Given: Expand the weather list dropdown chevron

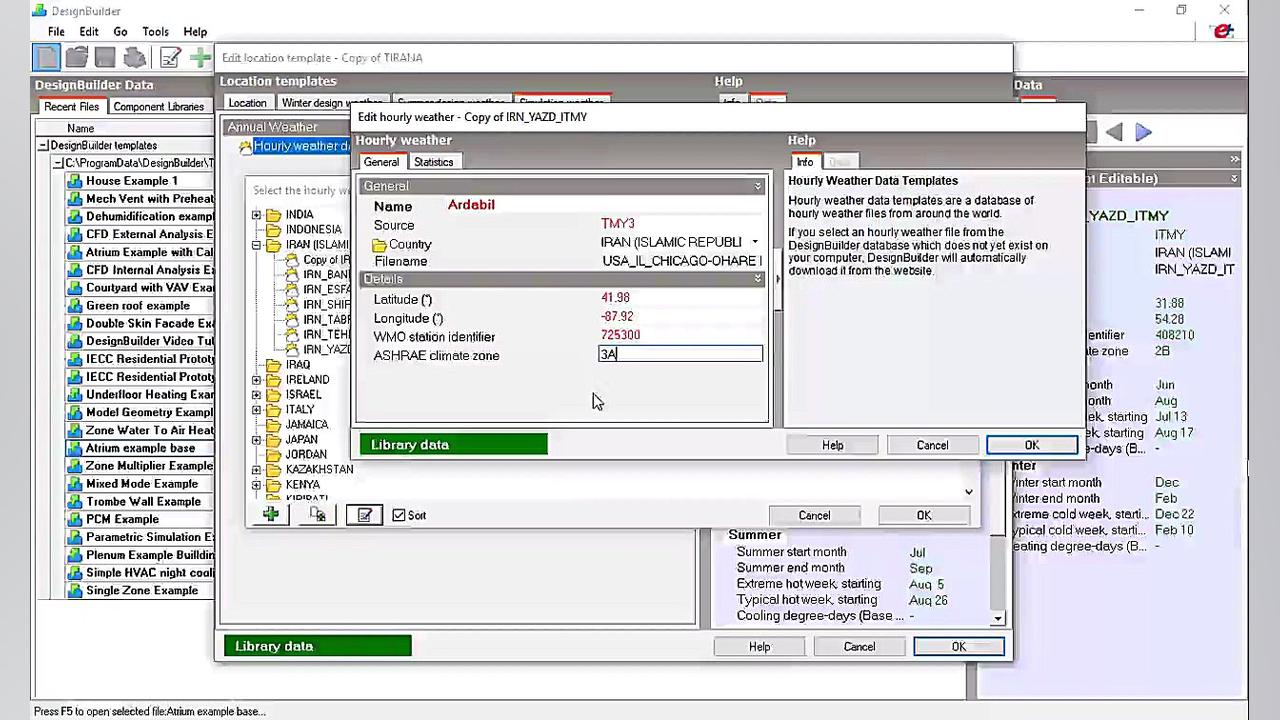Looking at the screenshot, I should pyautogui.click(x=968, y=491).
